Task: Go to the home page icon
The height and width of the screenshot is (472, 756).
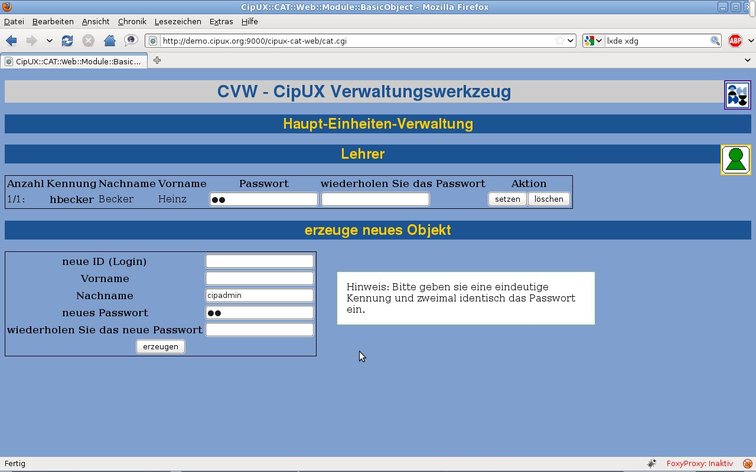Action: click(x=110, y=41)
